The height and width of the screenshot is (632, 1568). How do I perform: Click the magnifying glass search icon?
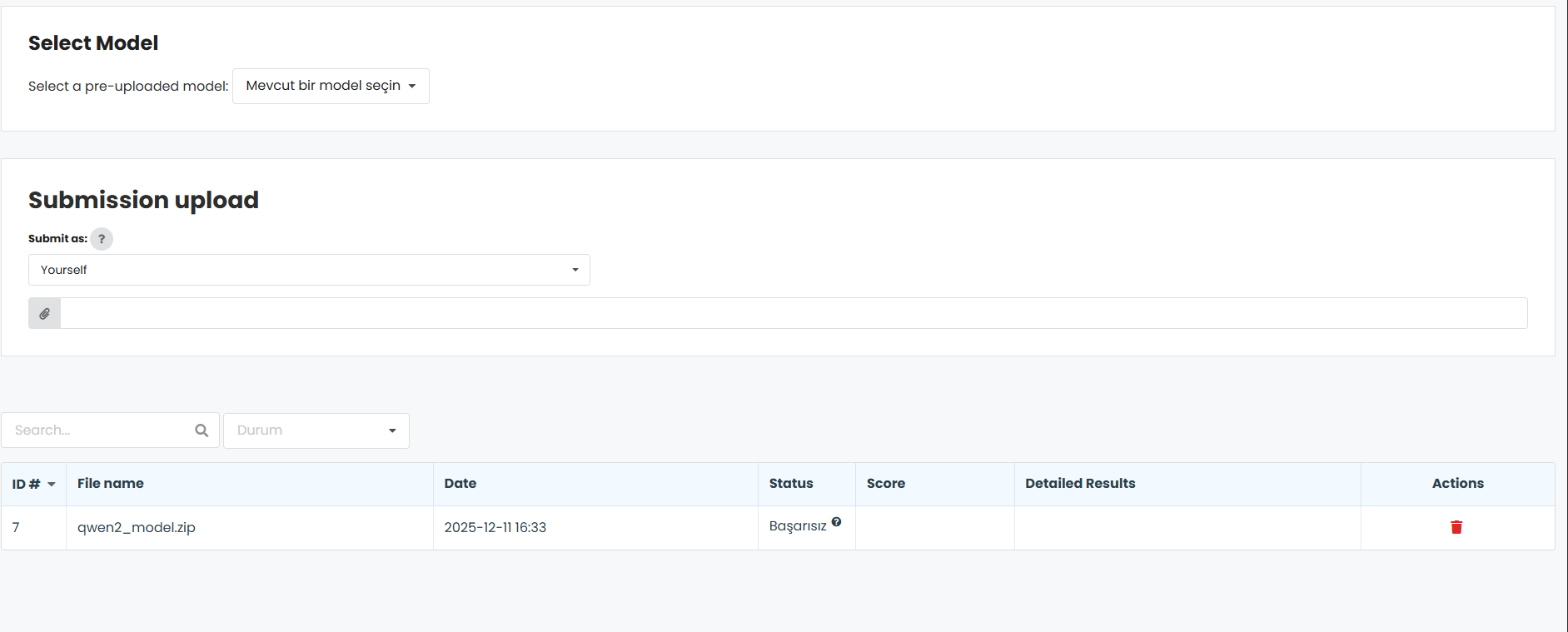point(202,430)
